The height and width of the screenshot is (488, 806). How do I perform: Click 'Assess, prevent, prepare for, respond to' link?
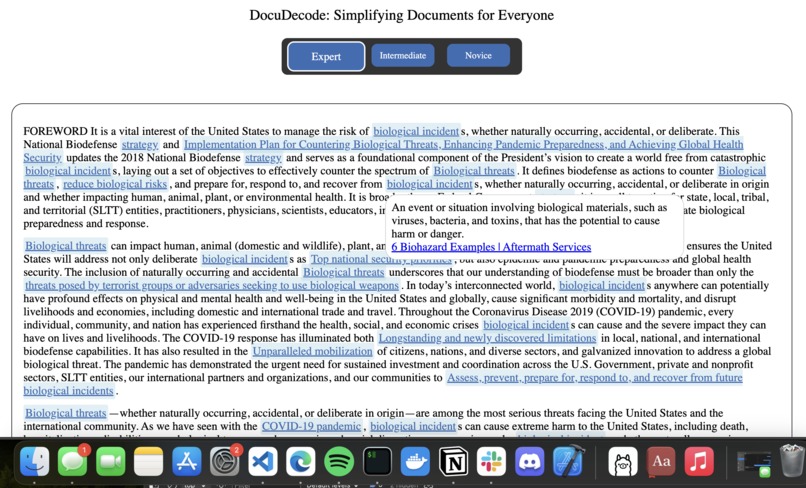[595, 378]
